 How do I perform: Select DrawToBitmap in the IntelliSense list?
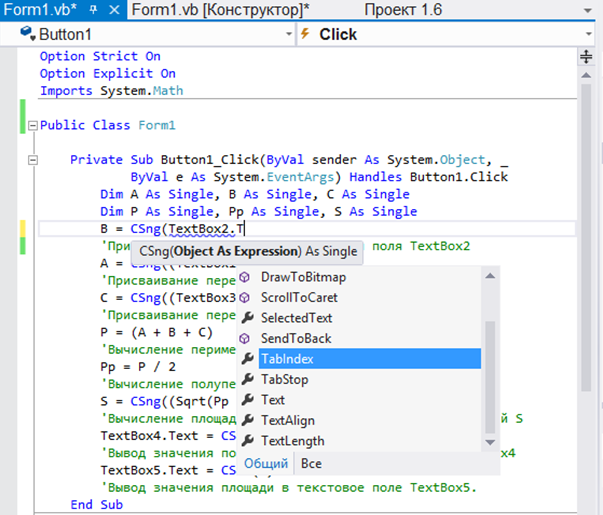point(303,277)
